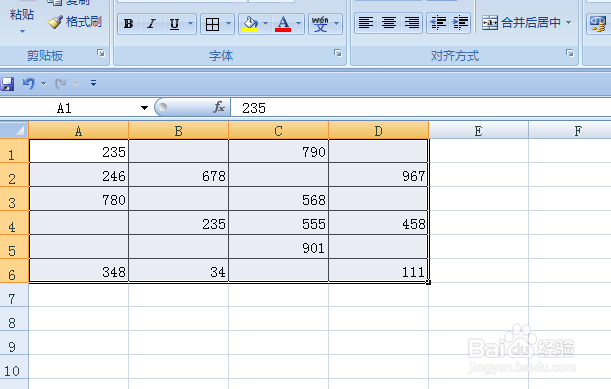Viewport: 611px width, 389px height.
Task: Select column C header
Action: 278,131
